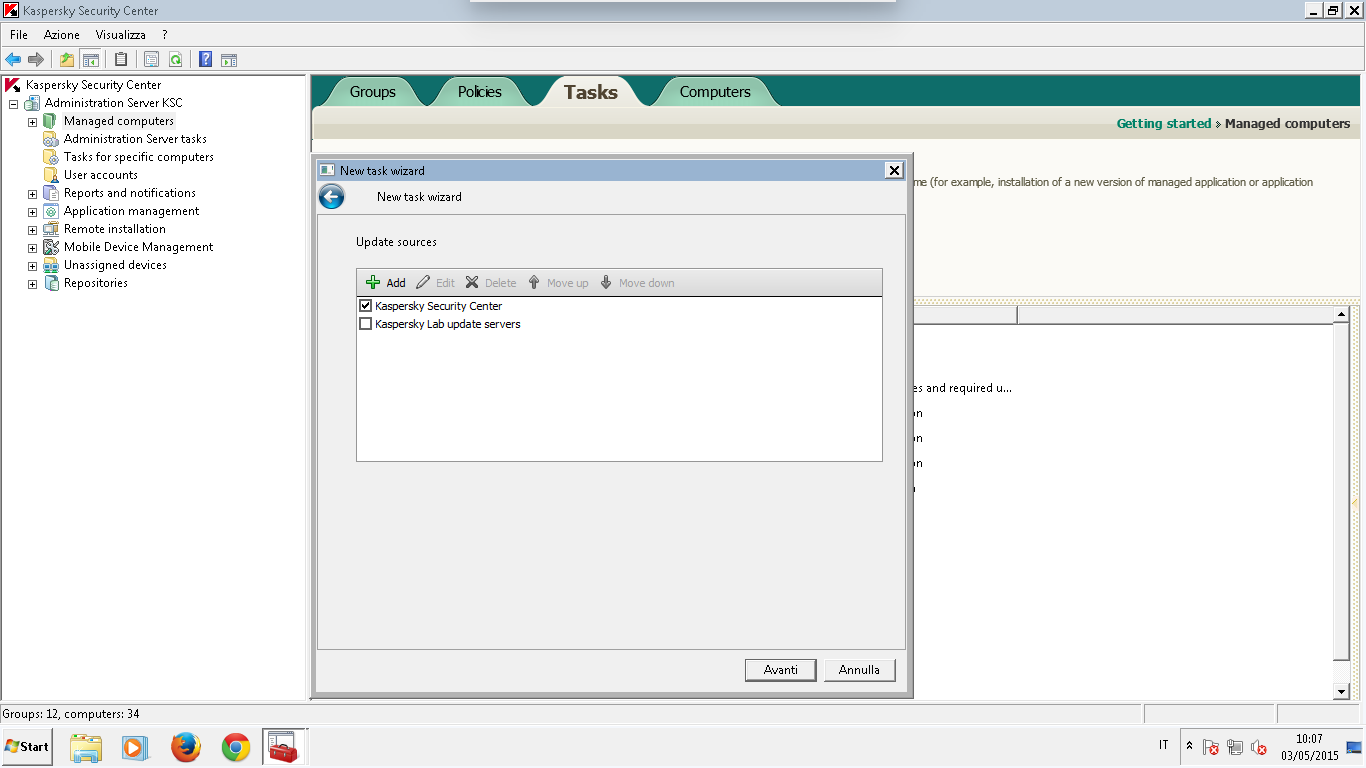Click the Getting started link
Viewport: 1366px width, 768px height.
[1164, 124]
